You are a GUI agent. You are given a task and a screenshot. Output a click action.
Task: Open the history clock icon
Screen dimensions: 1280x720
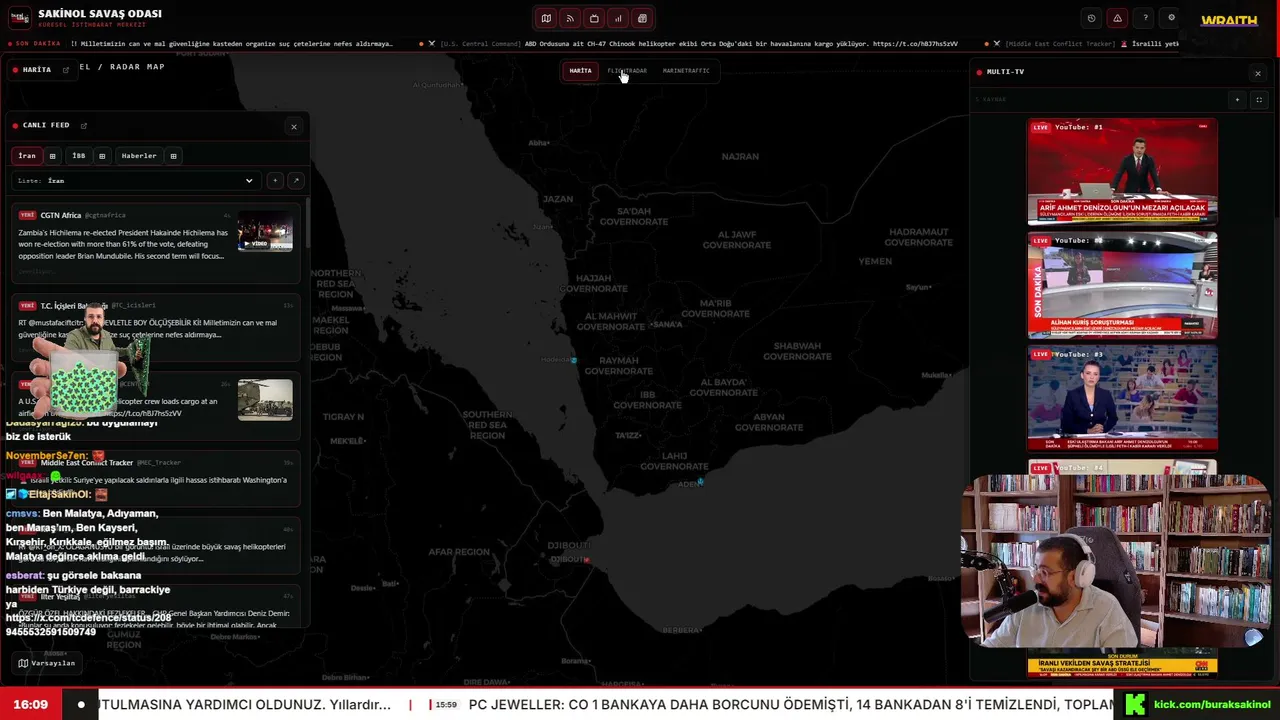click(x=1091, y=18)
